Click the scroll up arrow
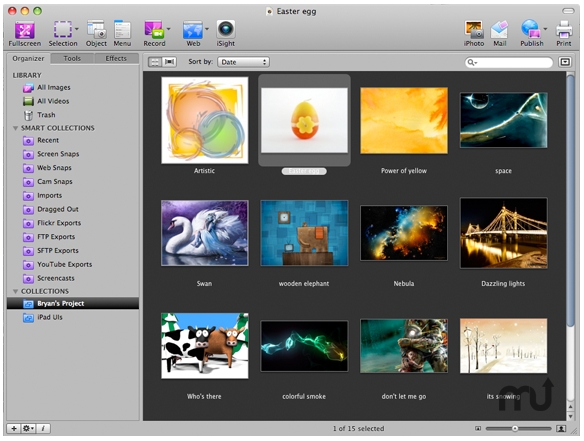The image size is (584, 441). (x=570, y=407)
